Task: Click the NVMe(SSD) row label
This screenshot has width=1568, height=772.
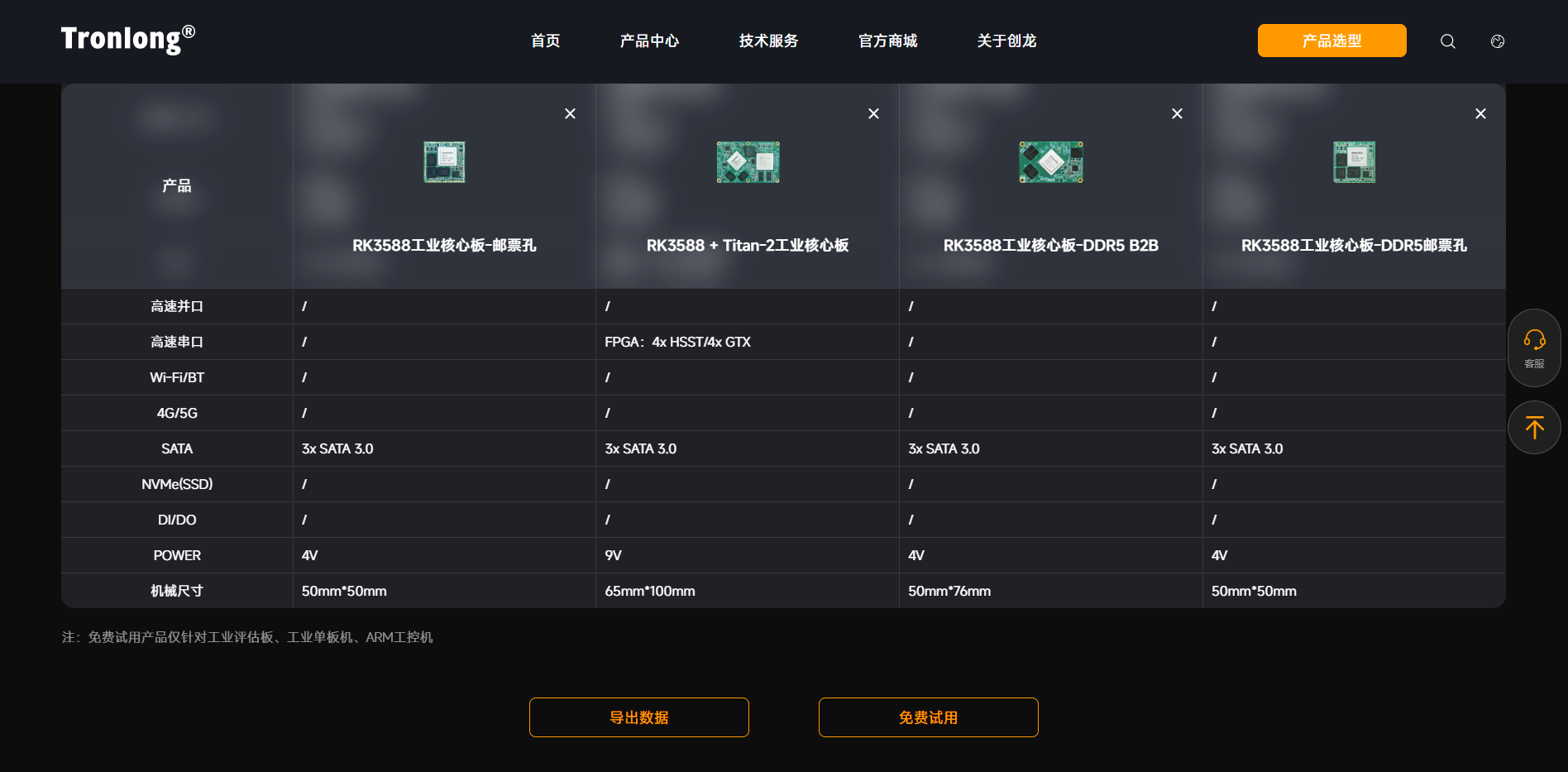Action: [x=177, y=484]
